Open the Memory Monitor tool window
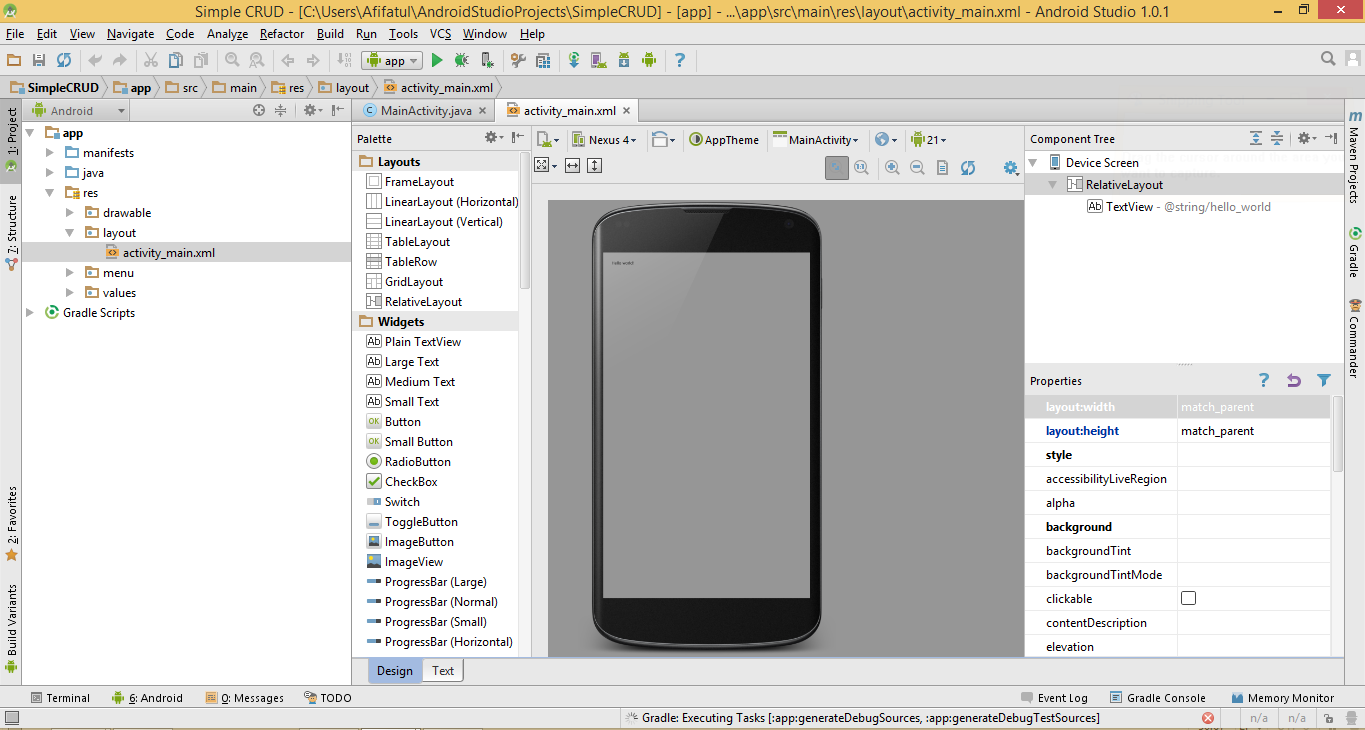Viewport: 1365px width, 730px height. (1283, 698)
